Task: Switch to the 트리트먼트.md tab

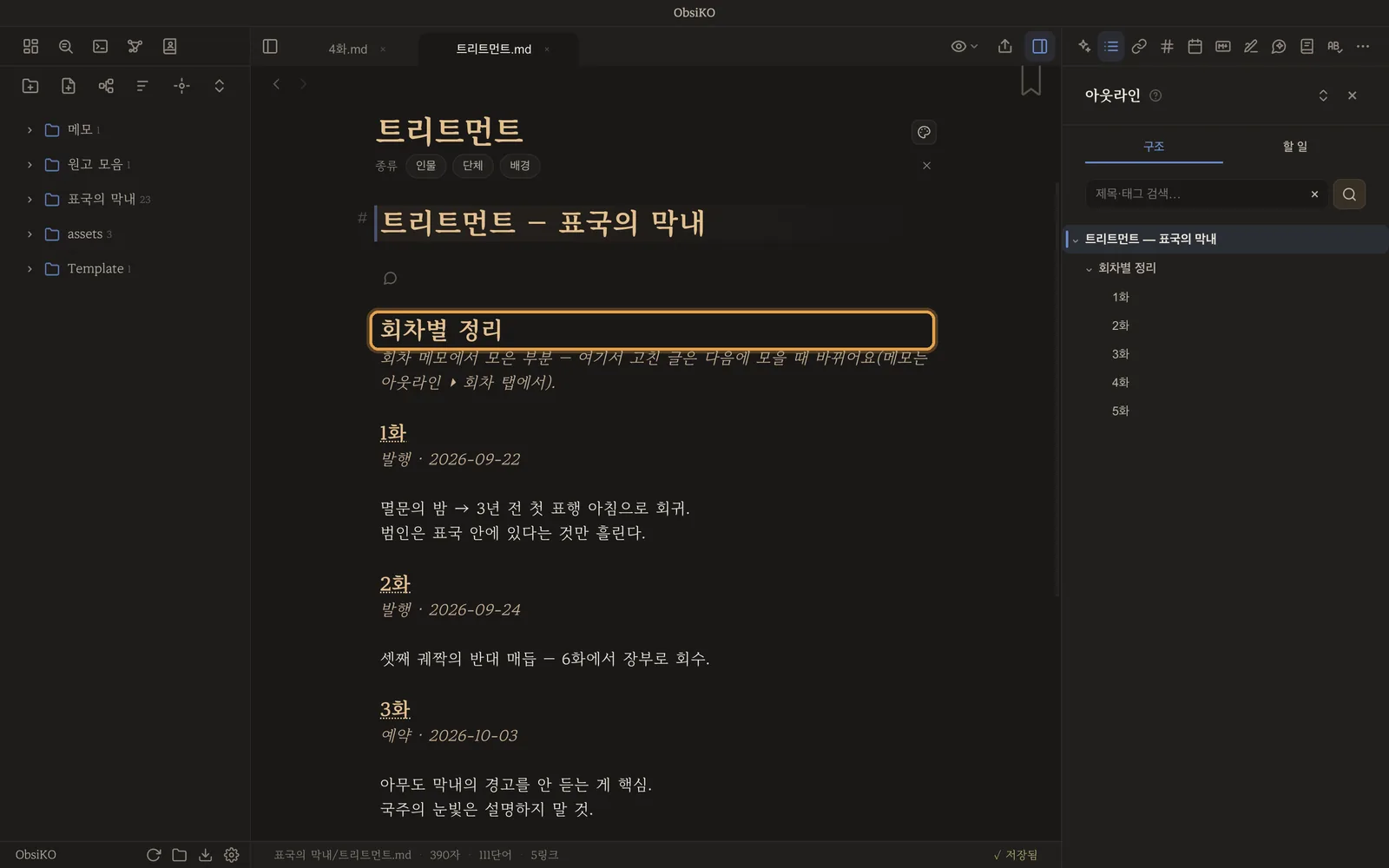Action: [493, 49]
